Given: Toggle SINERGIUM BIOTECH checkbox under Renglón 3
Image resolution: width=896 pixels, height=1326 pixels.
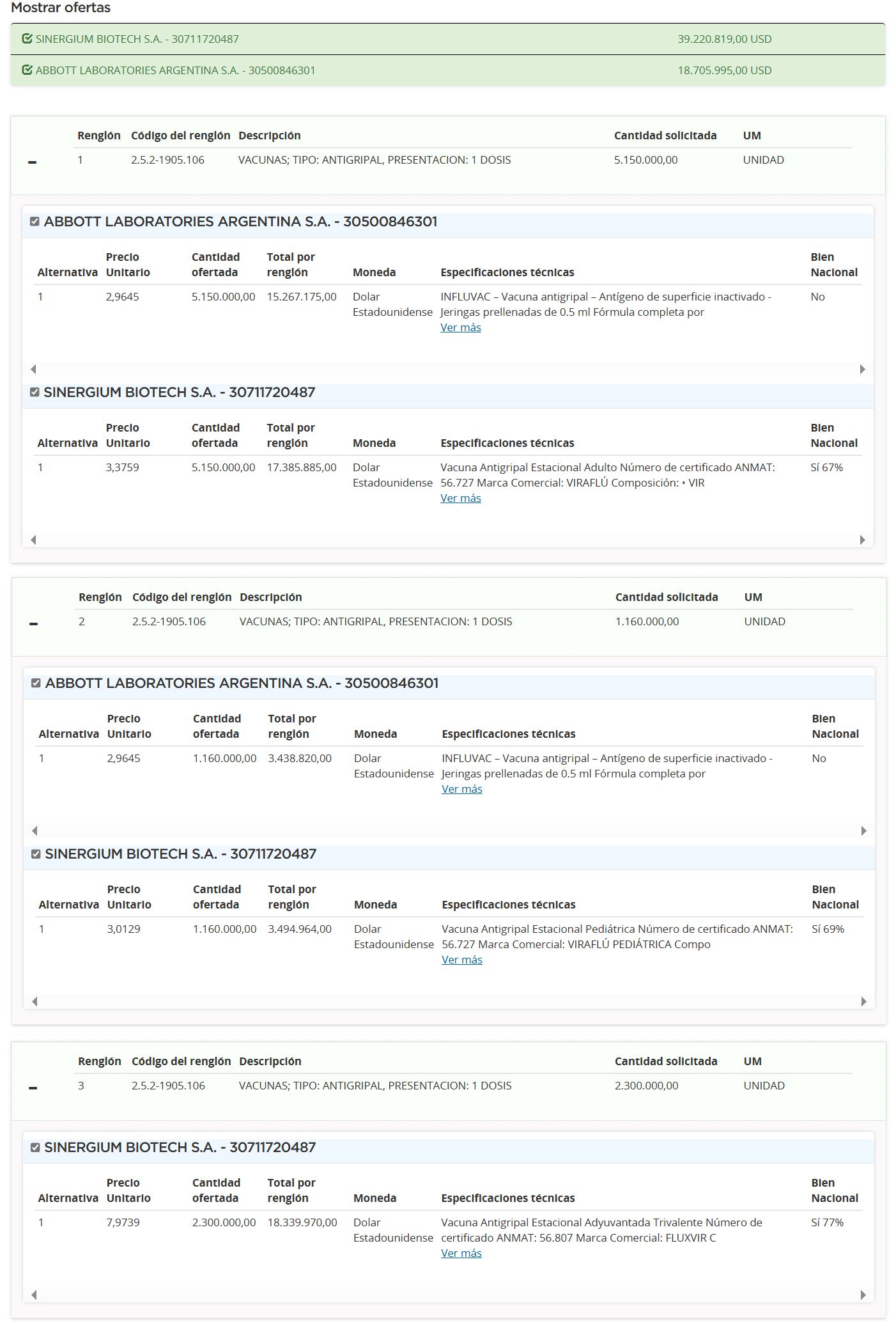Looking at the screenshot, I should (35, 1148).
